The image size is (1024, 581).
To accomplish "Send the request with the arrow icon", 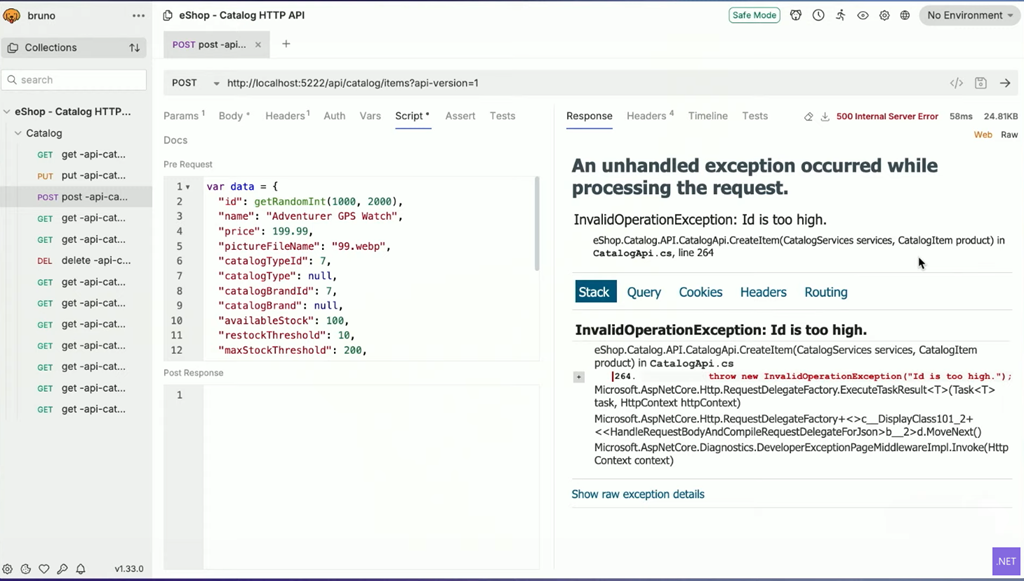I will (1005, 83).
